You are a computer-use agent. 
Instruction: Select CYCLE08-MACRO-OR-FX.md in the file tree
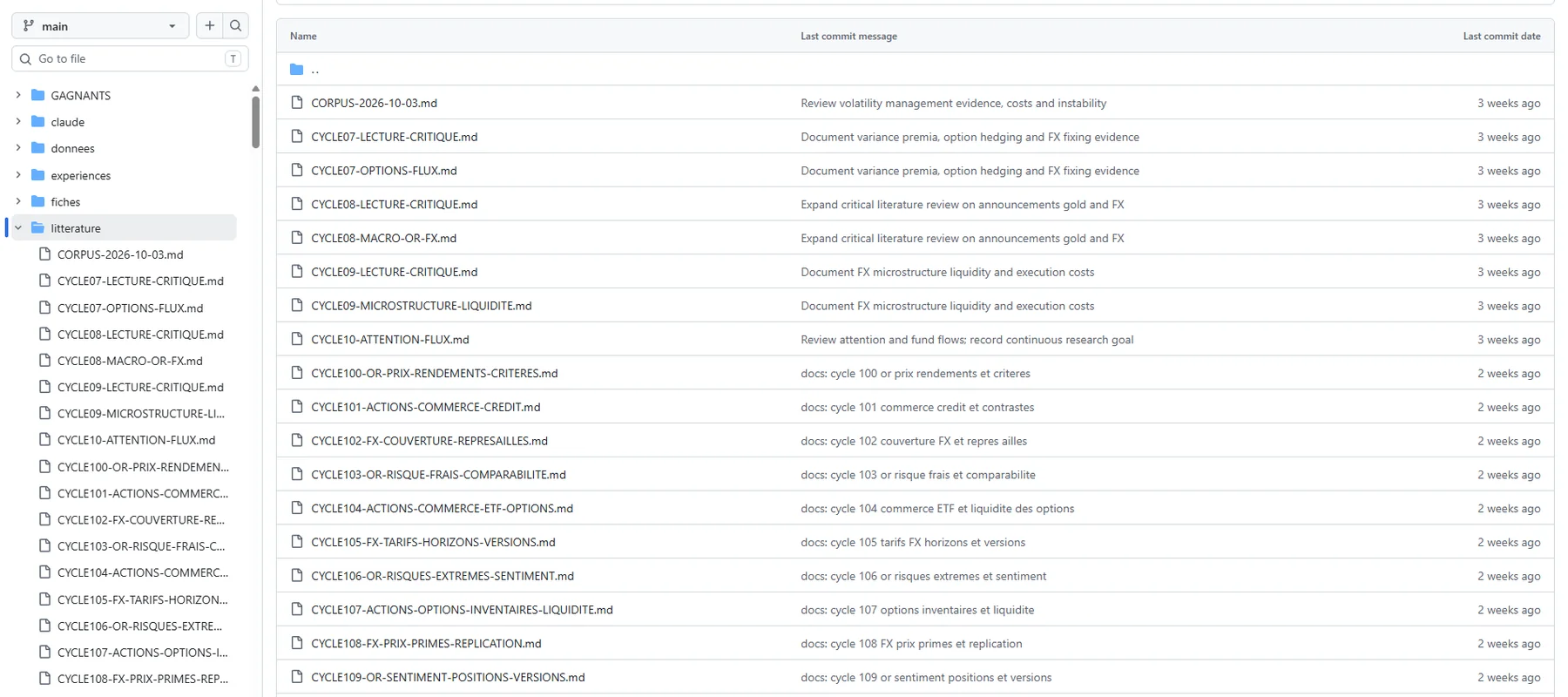pos(130,361)
